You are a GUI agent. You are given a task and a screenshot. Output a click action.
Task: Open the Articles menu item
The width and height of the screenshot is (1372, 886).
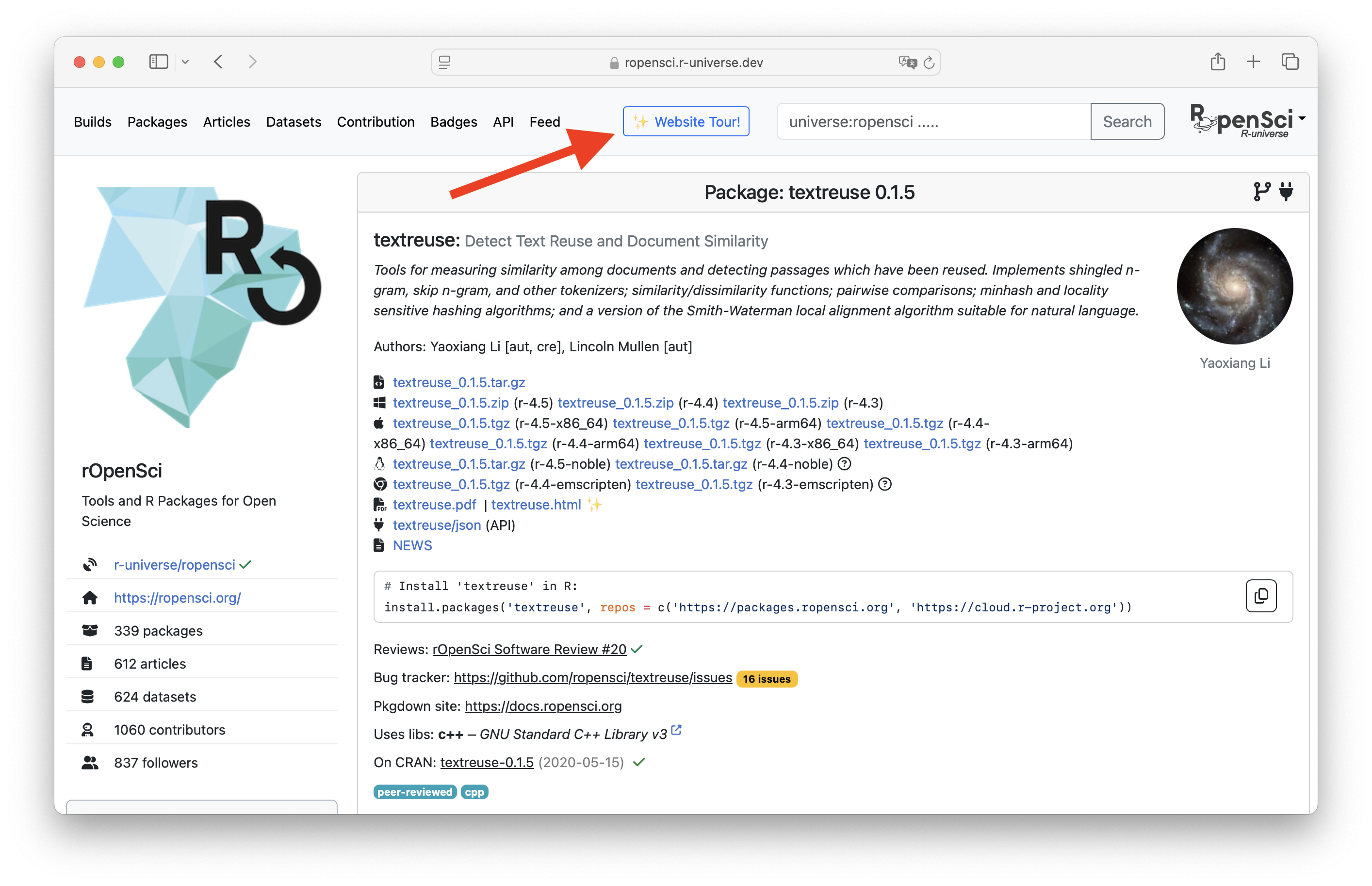point(227,122)
